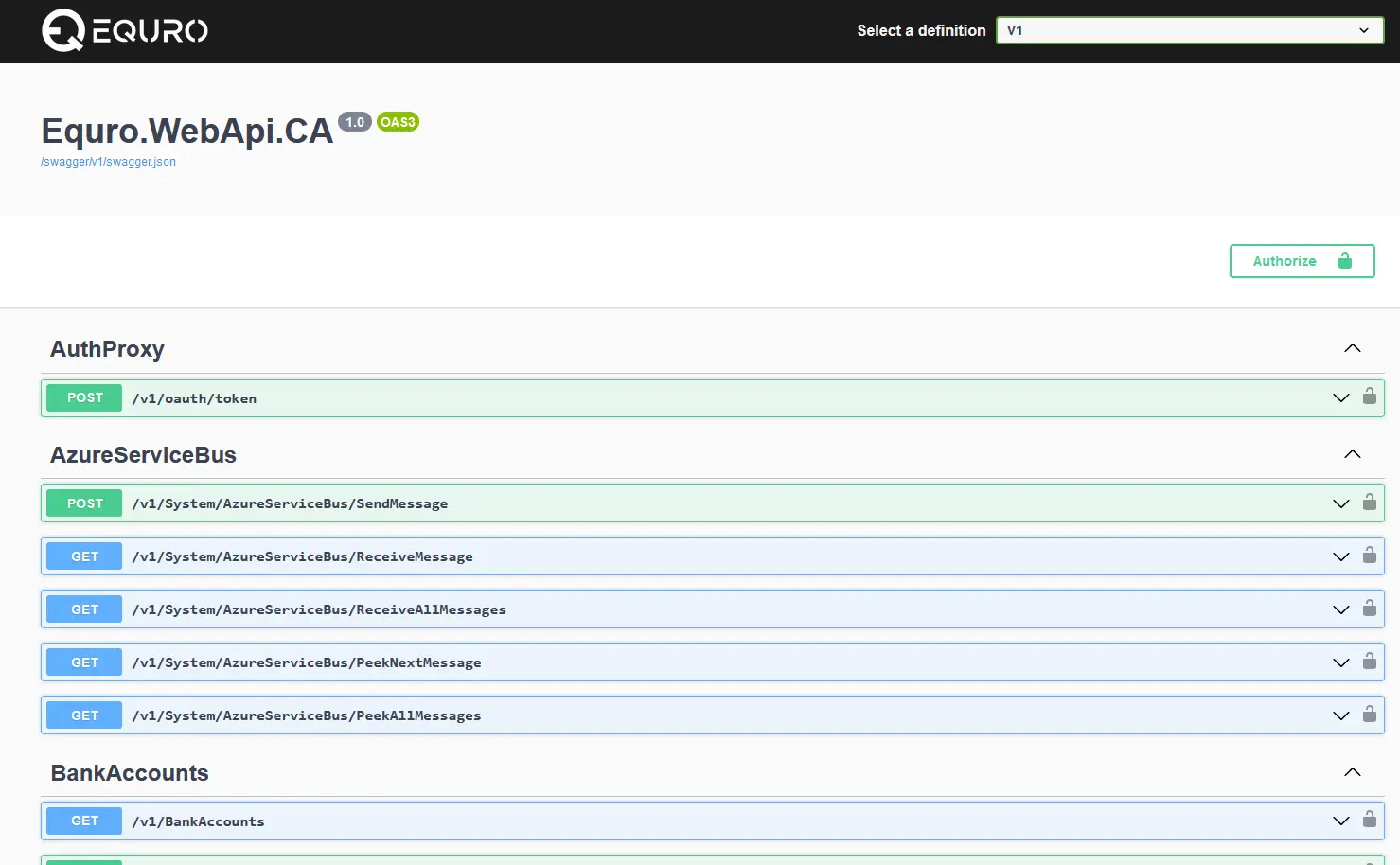Click POST badge for /v1/oauth/token

coord(84,397)
